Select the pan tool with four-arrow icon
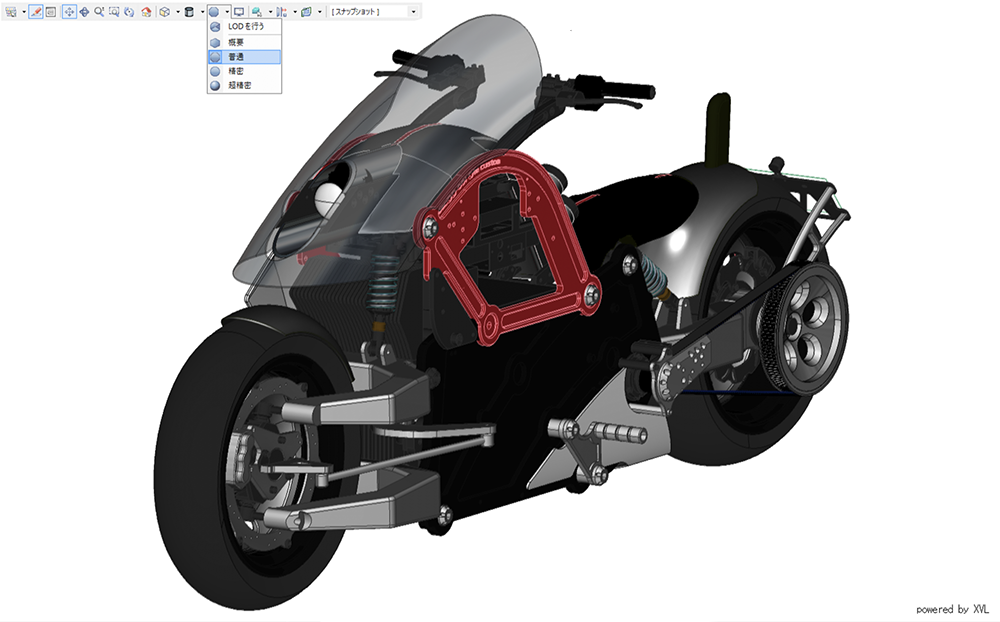 (69, 12)
